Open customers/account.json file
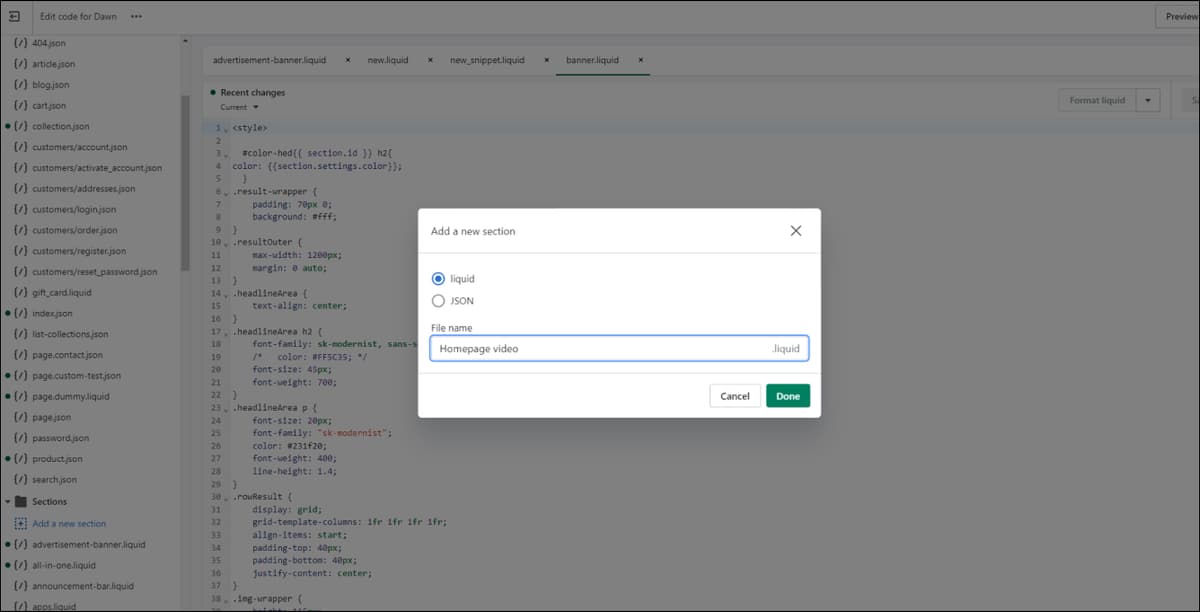 (79, 147)
